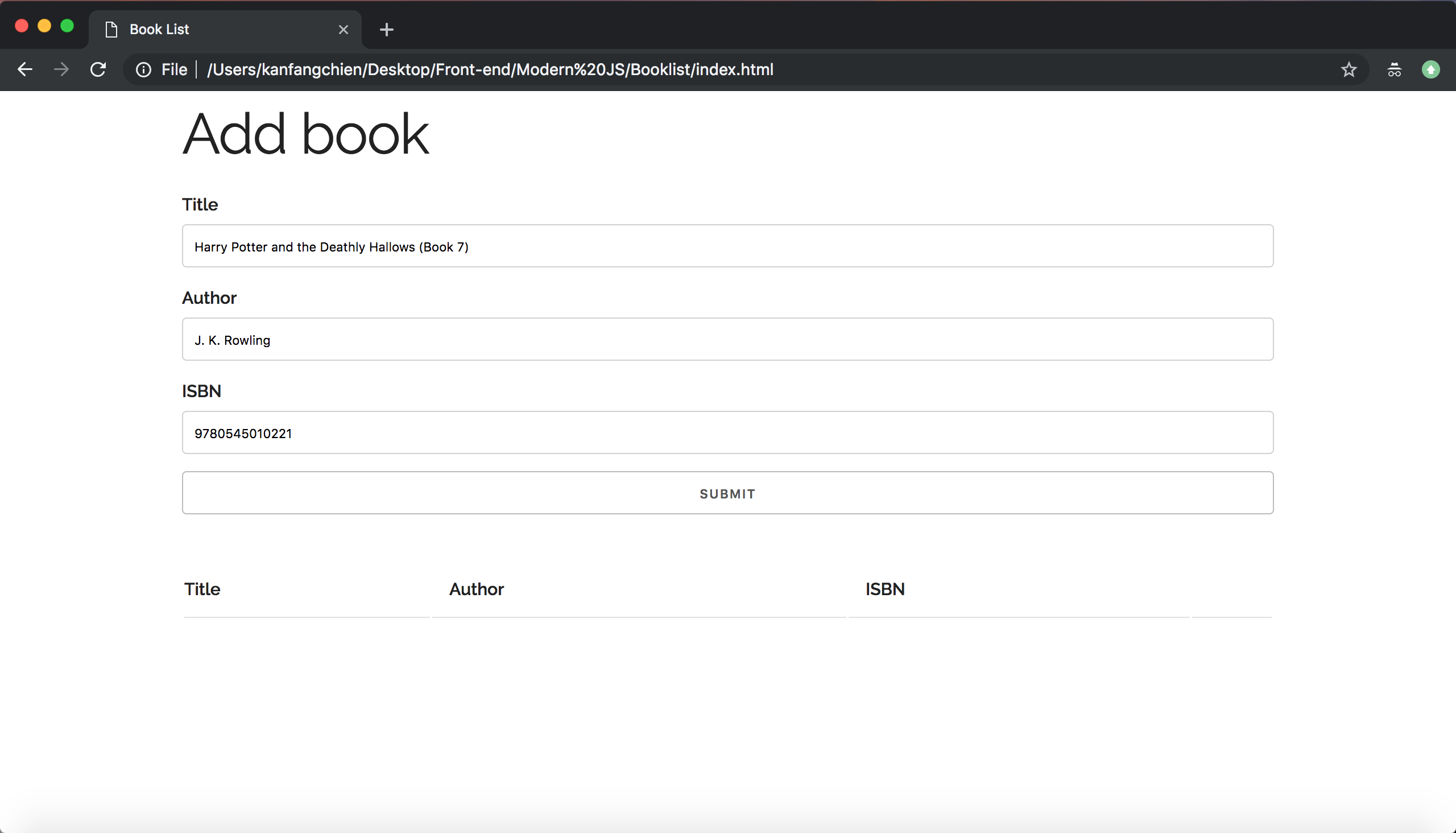The height and width of the screenshot is (833, 1456).
Task: Open the incognito extension icon
Action: (x=1394, y=69)
